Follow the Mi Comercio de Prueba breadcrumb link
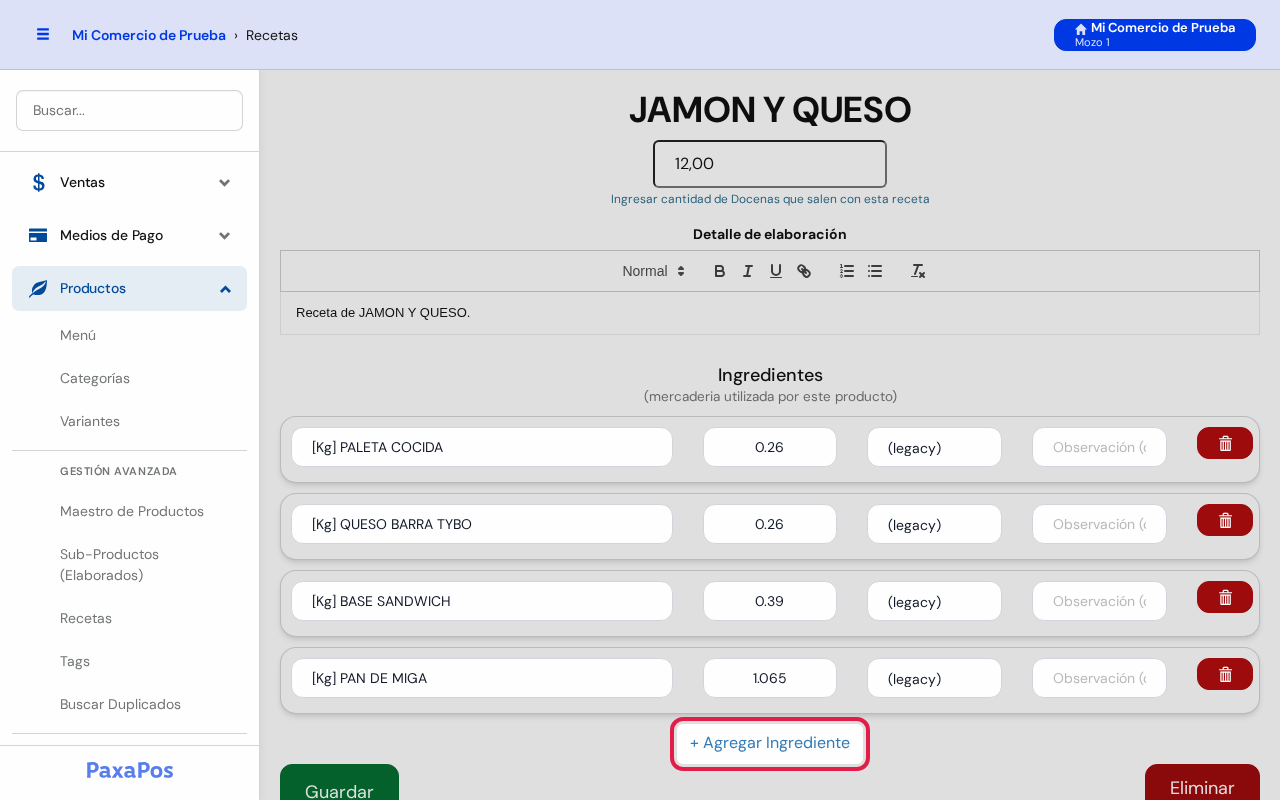 click(x=149, y=35)
